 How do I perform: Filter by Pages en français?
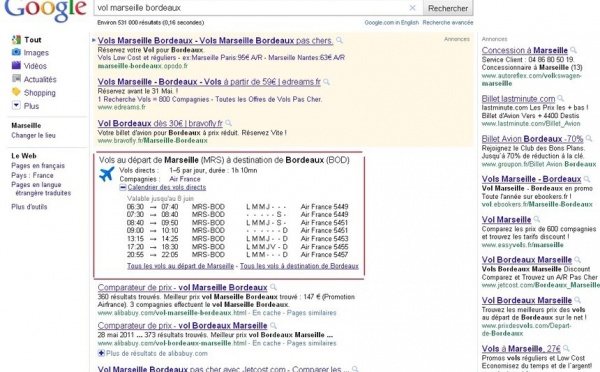tap(38, 166)
